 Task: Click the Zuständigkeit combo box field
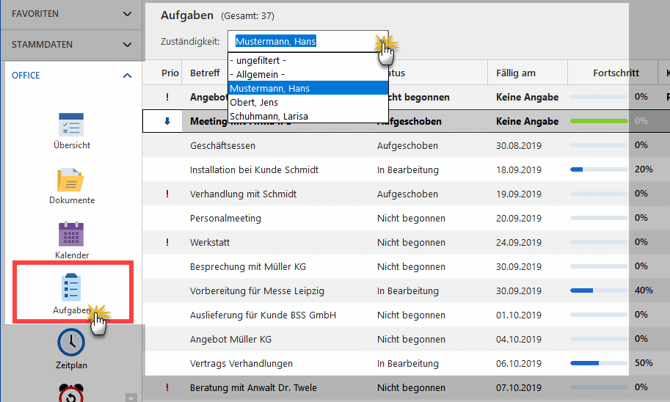pos(300,41)
